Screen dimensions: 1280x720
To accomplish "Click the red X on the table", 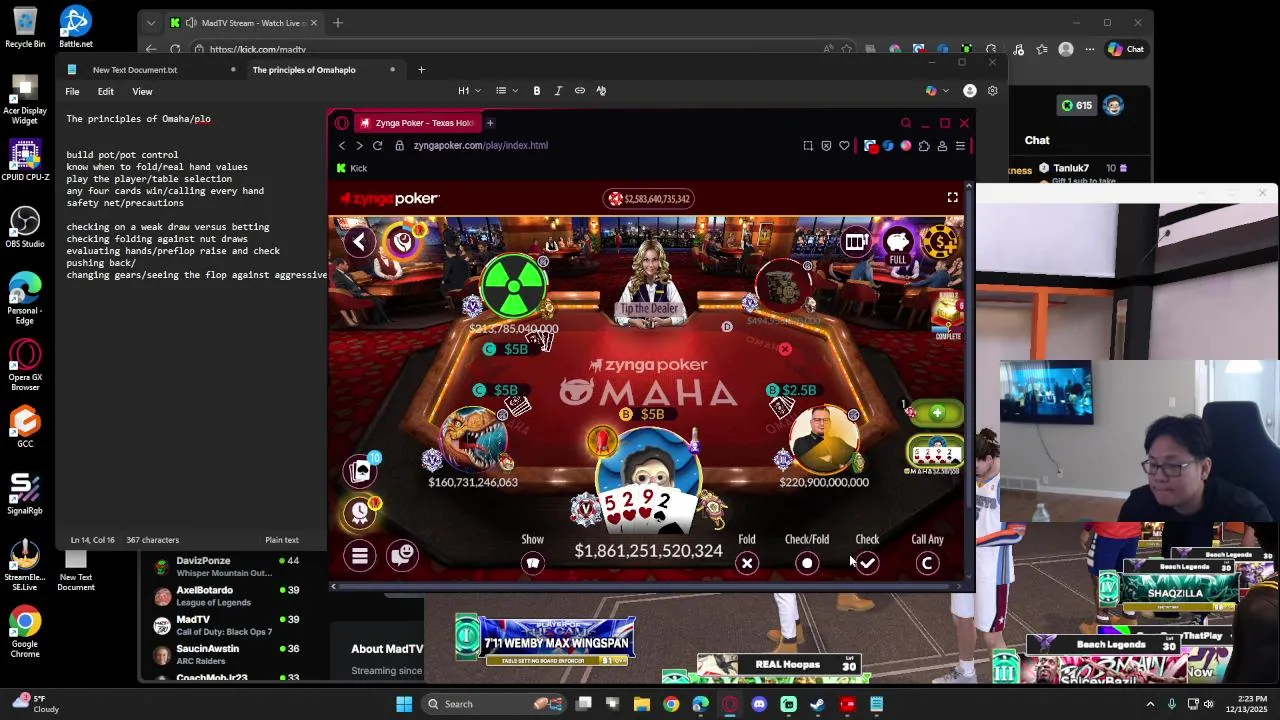I will [785, 349].
